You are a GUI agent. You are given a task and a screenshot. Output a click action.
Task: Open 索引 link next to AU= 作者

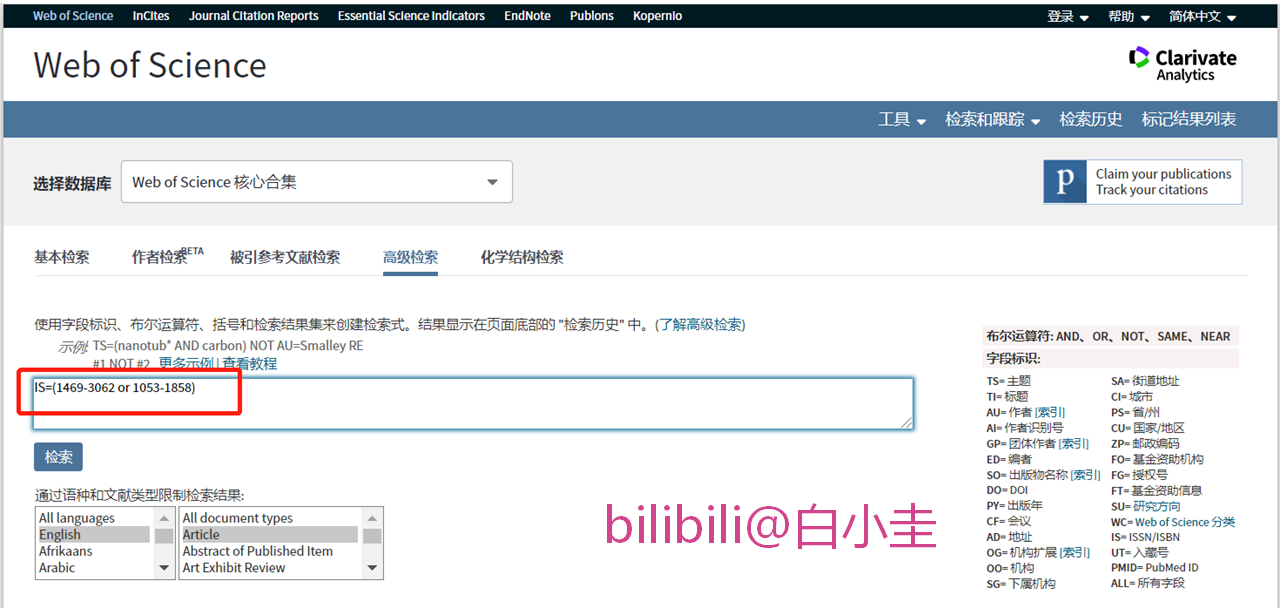point(1050,412)
